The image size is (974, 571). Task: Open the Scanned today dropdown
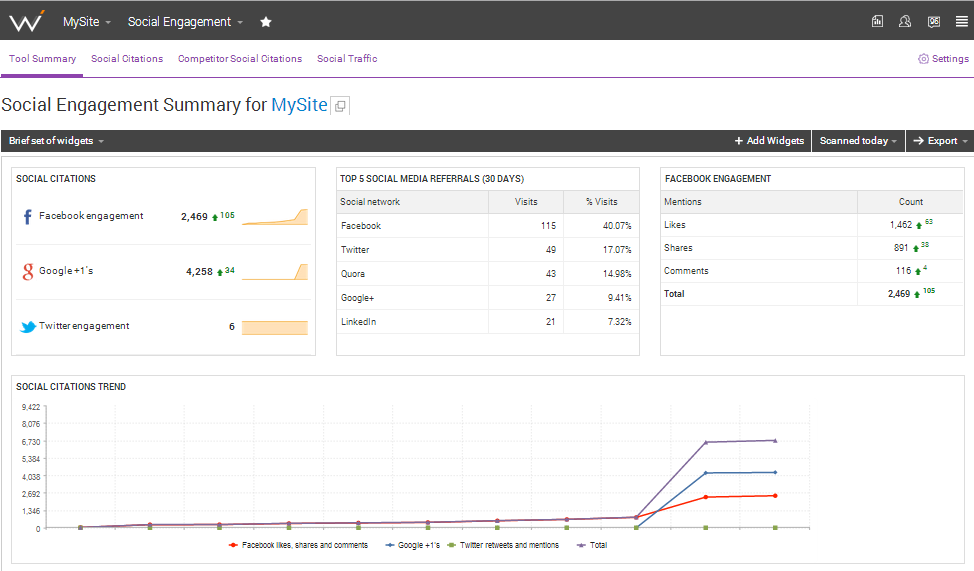point(858,141)
